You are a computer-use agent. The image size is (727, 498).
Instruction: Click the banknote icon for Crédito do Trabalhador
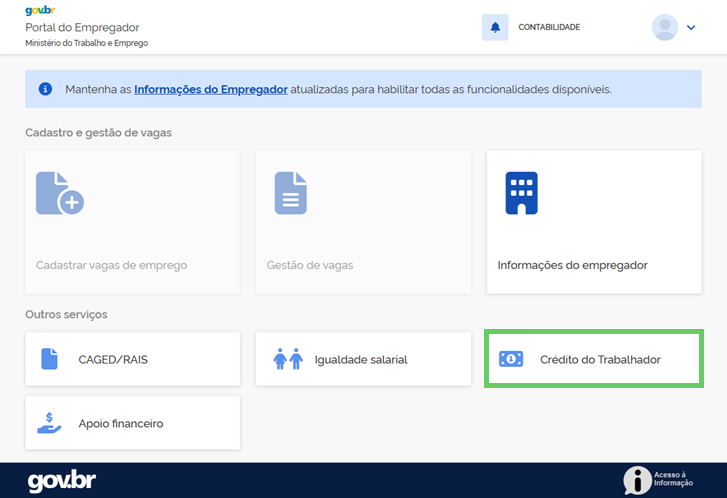click(511, 359)
